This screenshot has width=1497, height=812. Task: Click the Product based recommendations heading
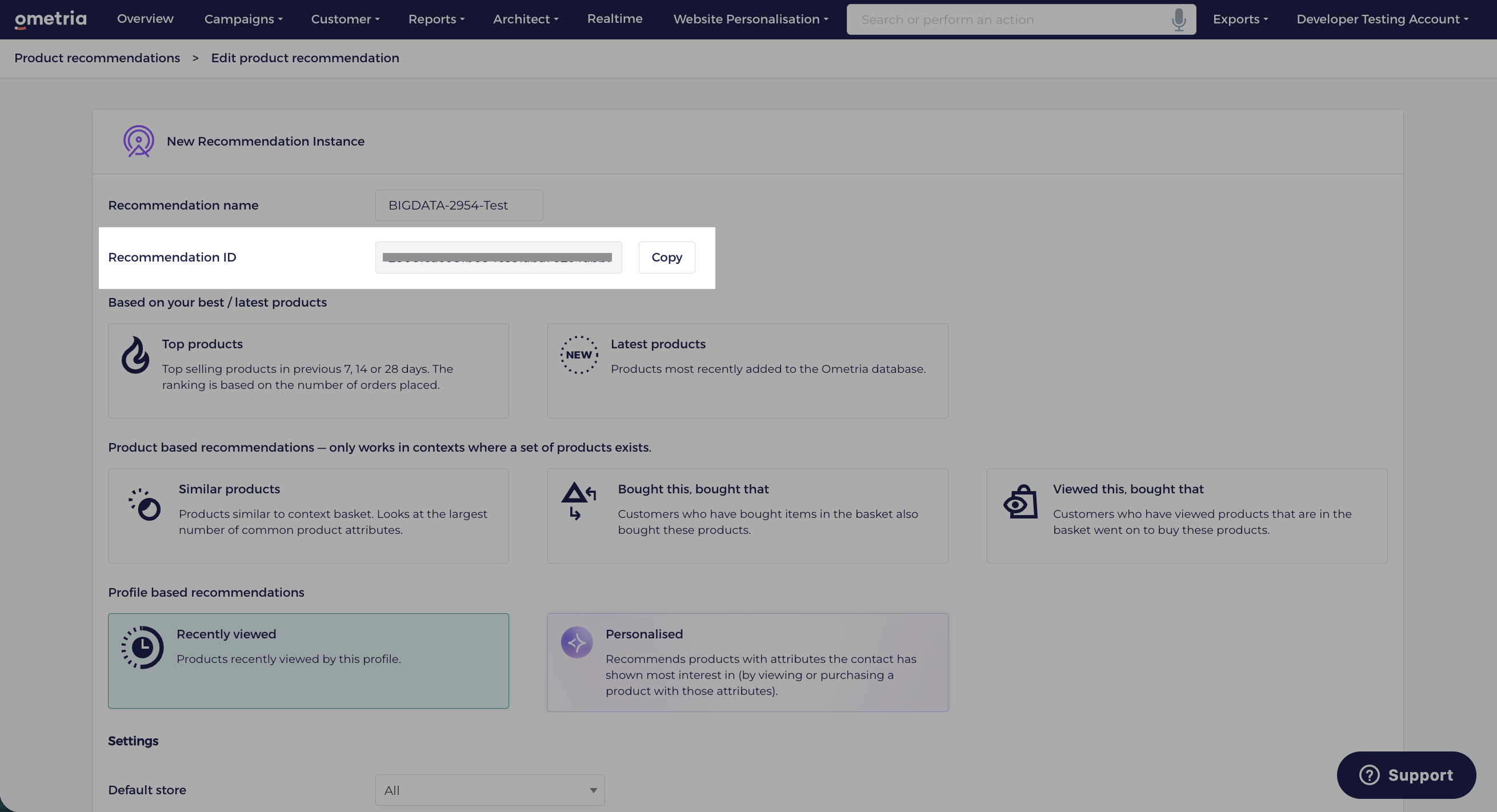coord(379,447)
